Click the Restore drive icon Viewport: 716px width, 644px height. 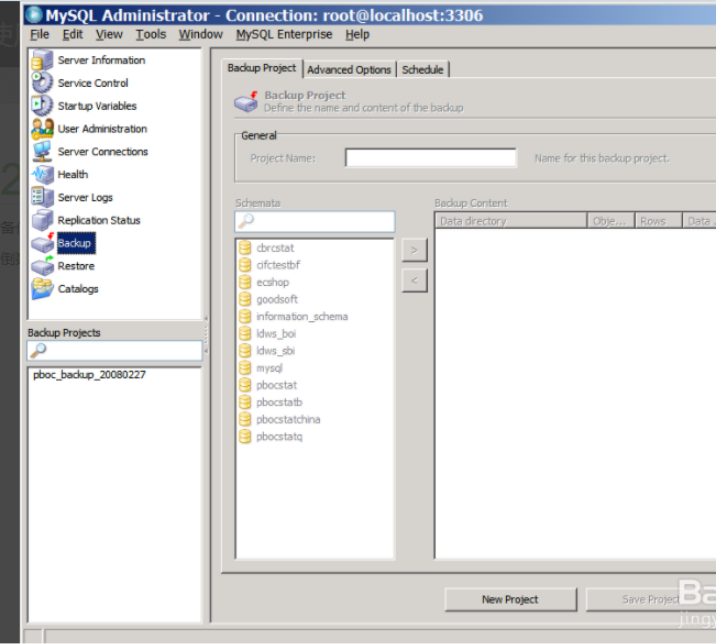[x=42, y=265]
